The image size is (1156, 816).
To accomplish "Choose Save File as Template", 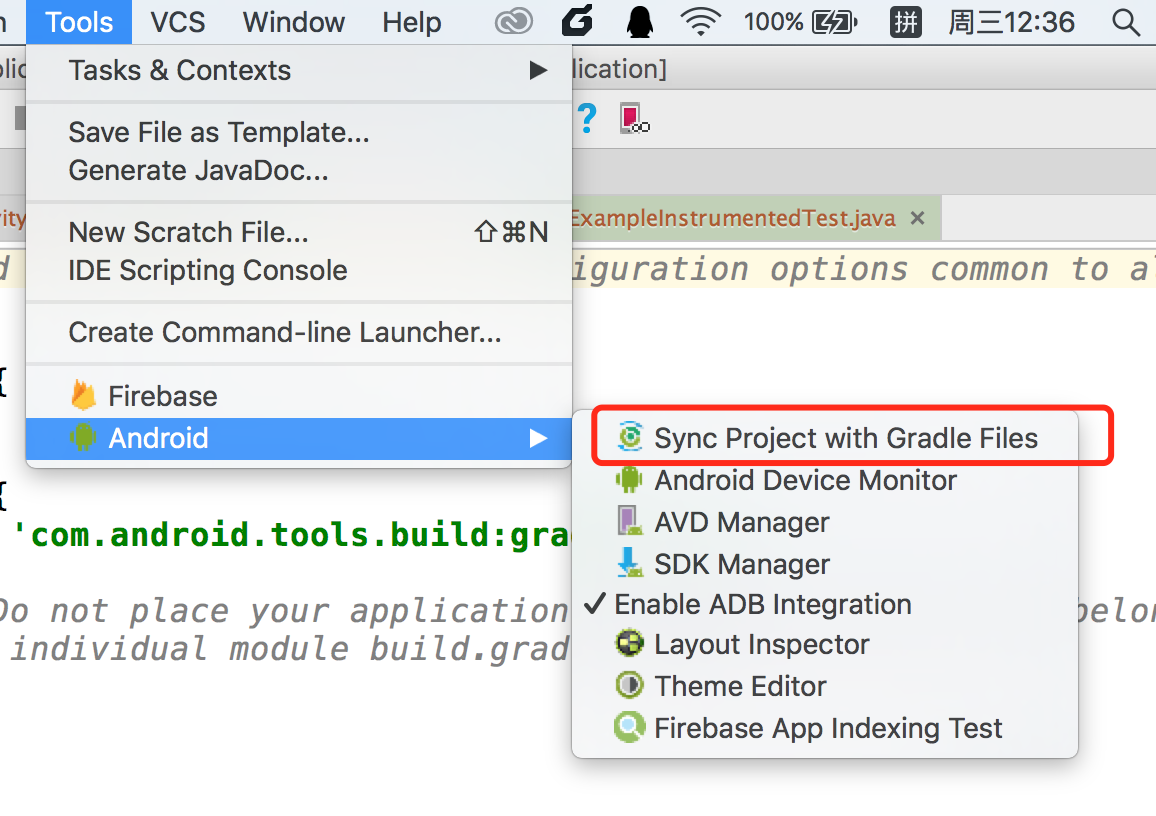I will [x=299, y=133].
